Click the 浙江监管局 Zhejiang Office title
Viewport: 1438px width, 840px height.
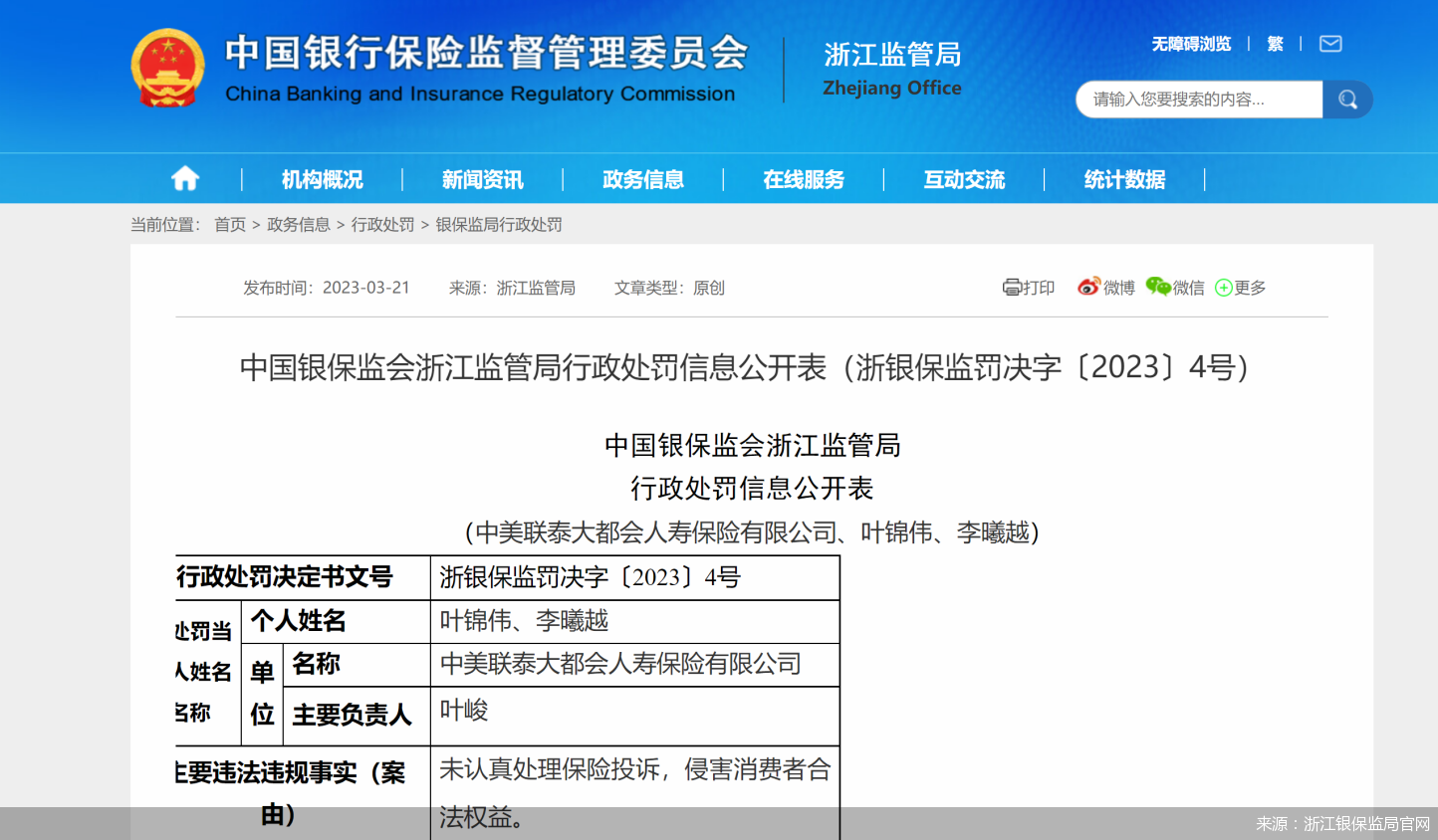[x=892, y=69]
